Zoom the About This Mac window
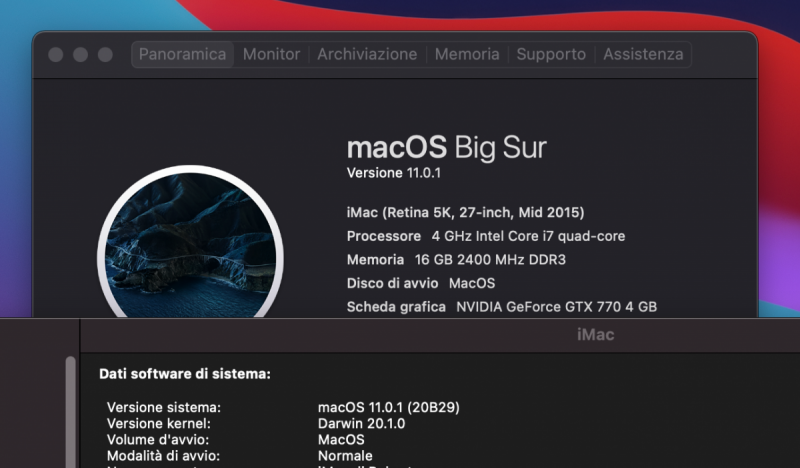800x468 pixels. pos(105,55)
